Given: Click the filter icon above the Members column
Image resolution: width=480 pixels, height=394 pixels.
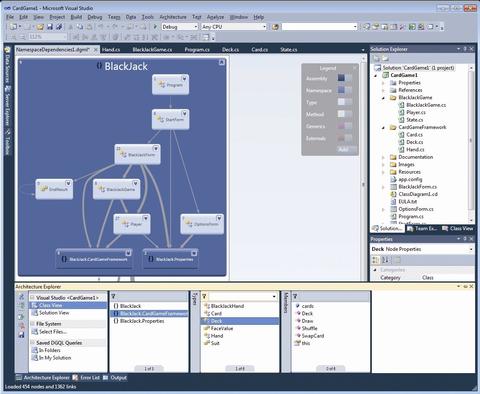Looking at the screenshot, I should pyautogui.click(x=295, y=296).
